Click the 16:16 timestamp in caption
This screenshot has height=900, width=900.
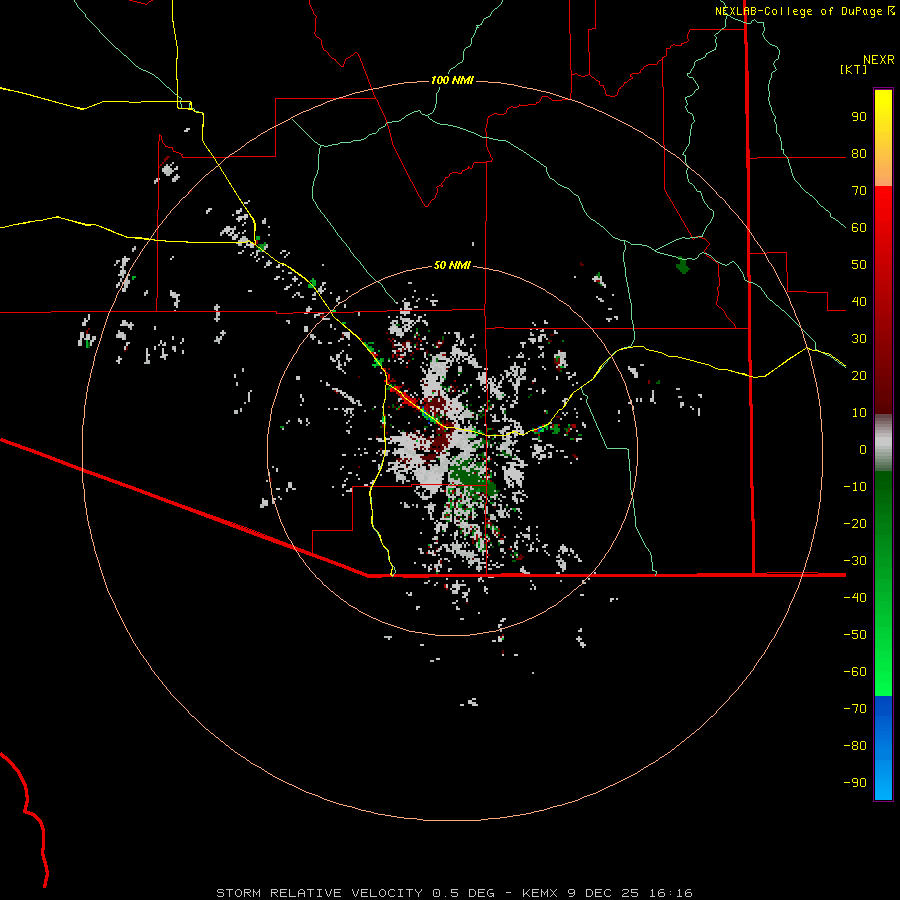coord(671,893)
